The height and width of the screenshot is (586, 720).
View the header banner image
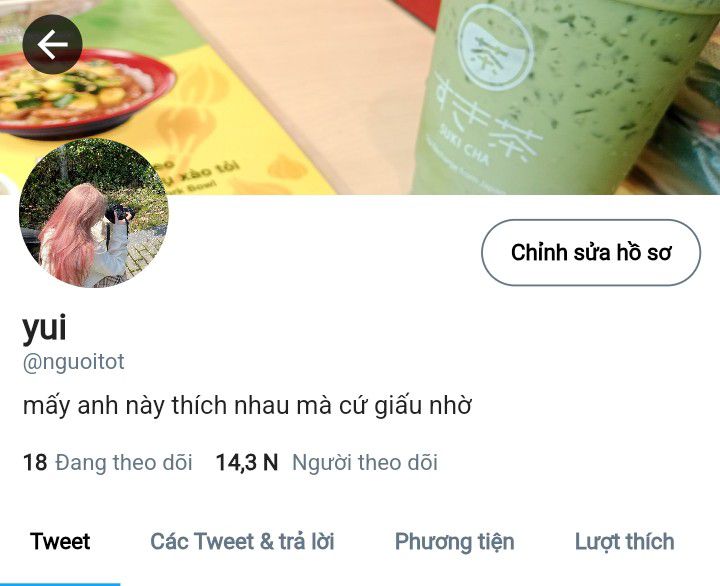point(360,97)
